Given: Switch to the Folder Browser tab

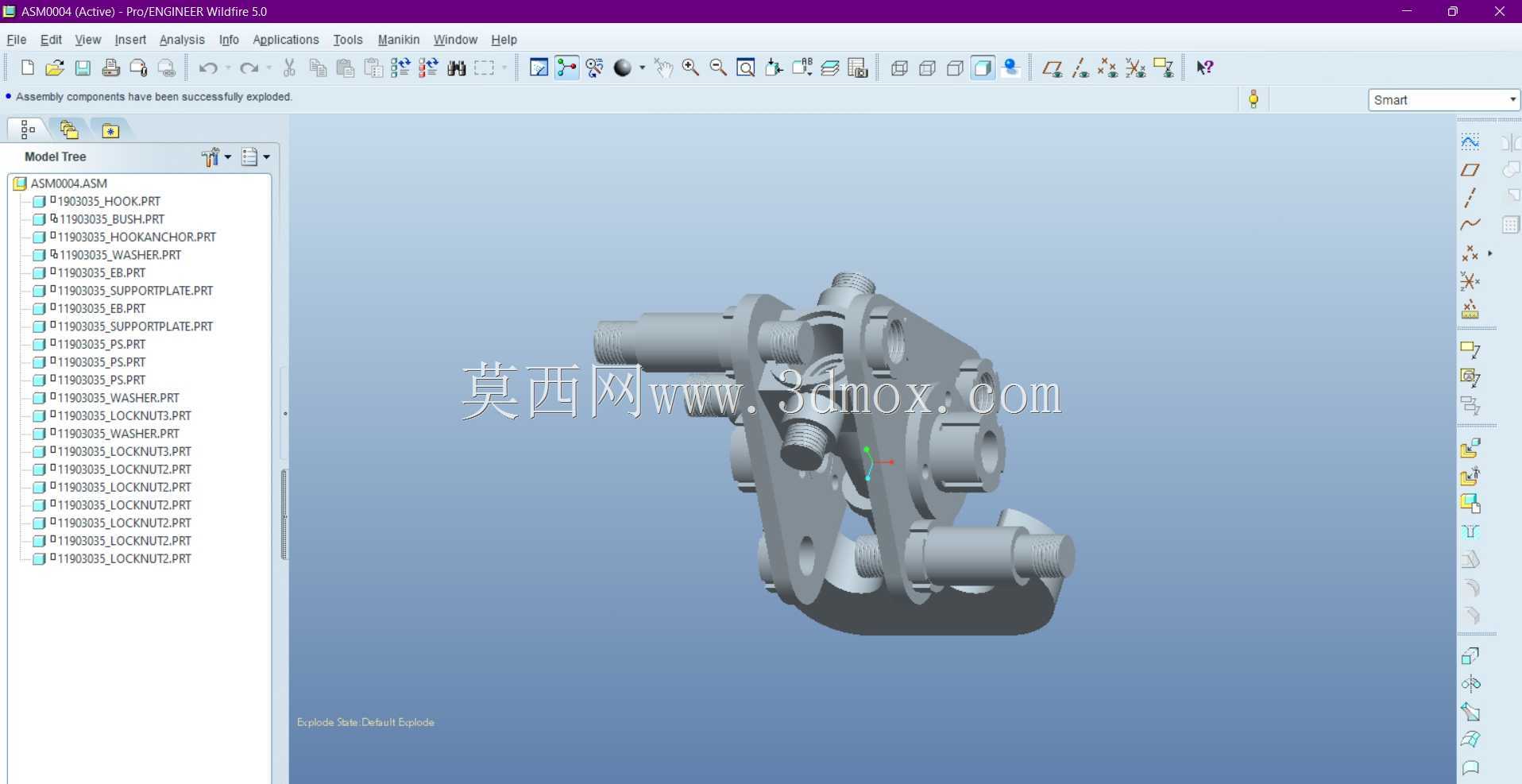Looking at the screenshot, I should (x=69, y=129).
